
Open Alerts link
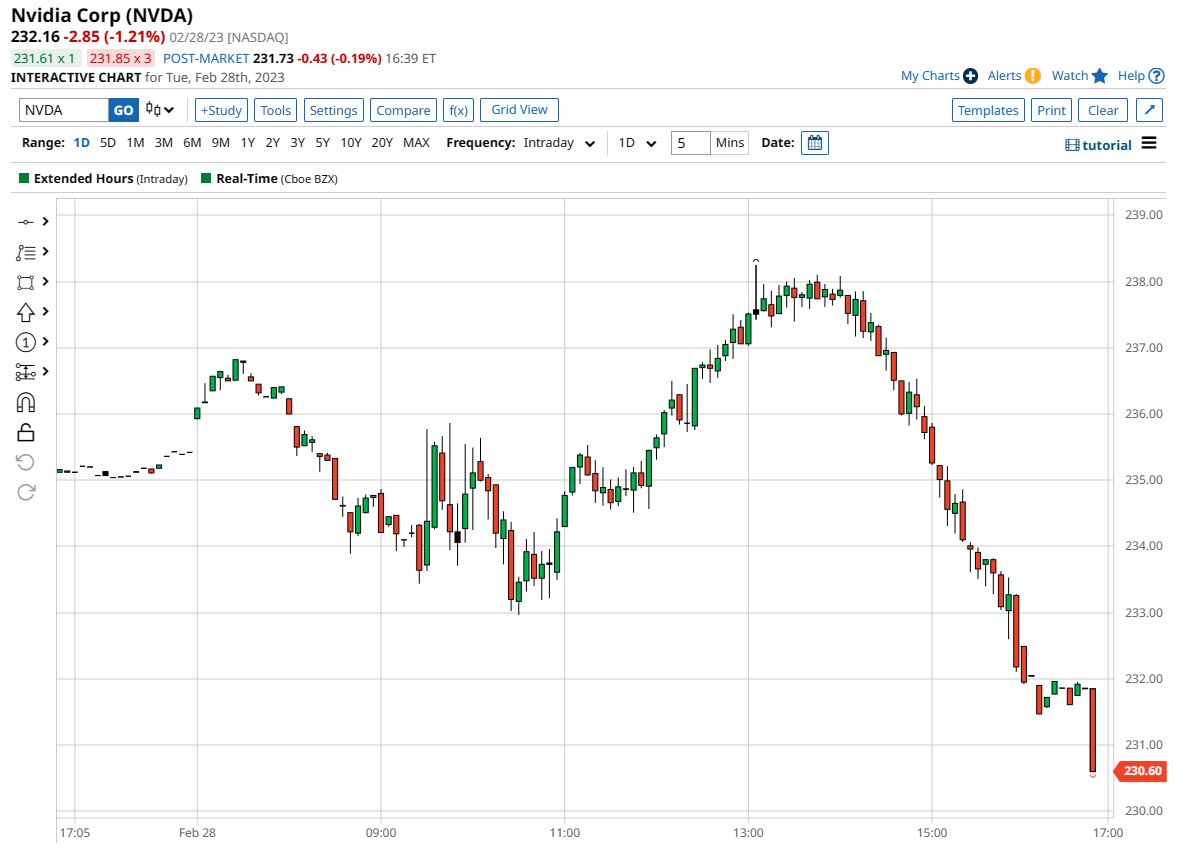pyautogui.click(x=1004, y=76)
